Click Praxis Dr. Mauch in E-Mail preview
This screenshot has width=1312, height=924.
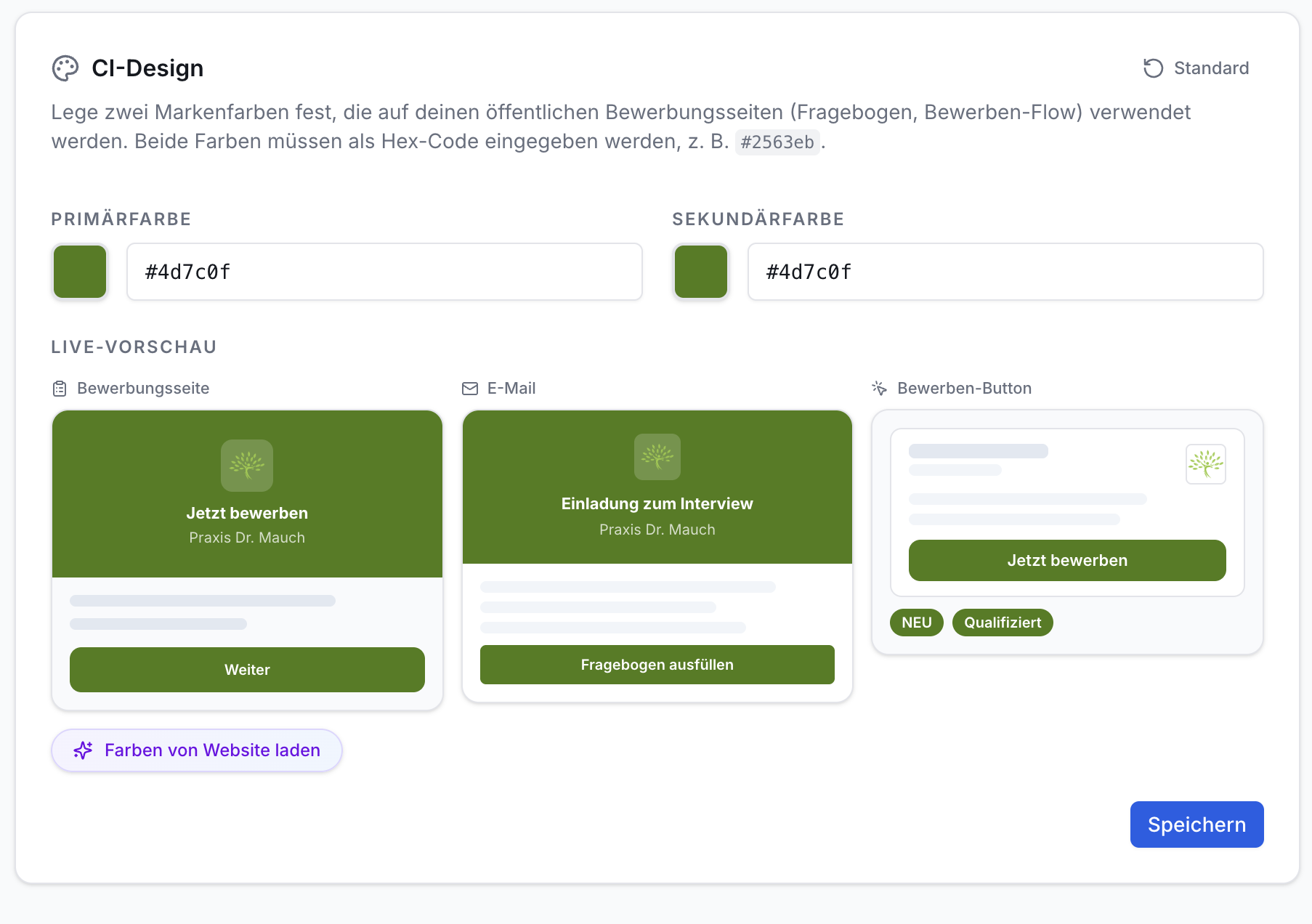click(657, 530)
